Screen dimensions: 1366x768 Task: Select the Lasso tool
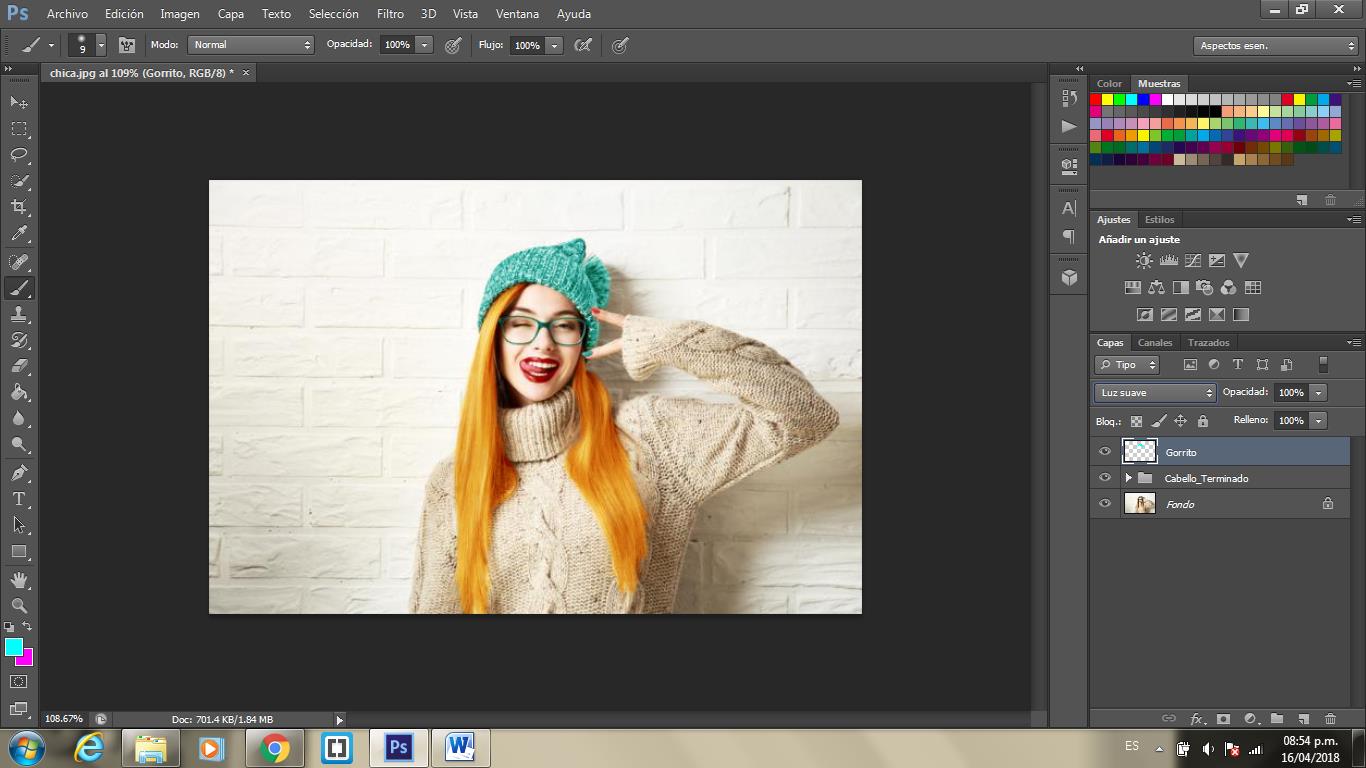[x=19, y=155]
